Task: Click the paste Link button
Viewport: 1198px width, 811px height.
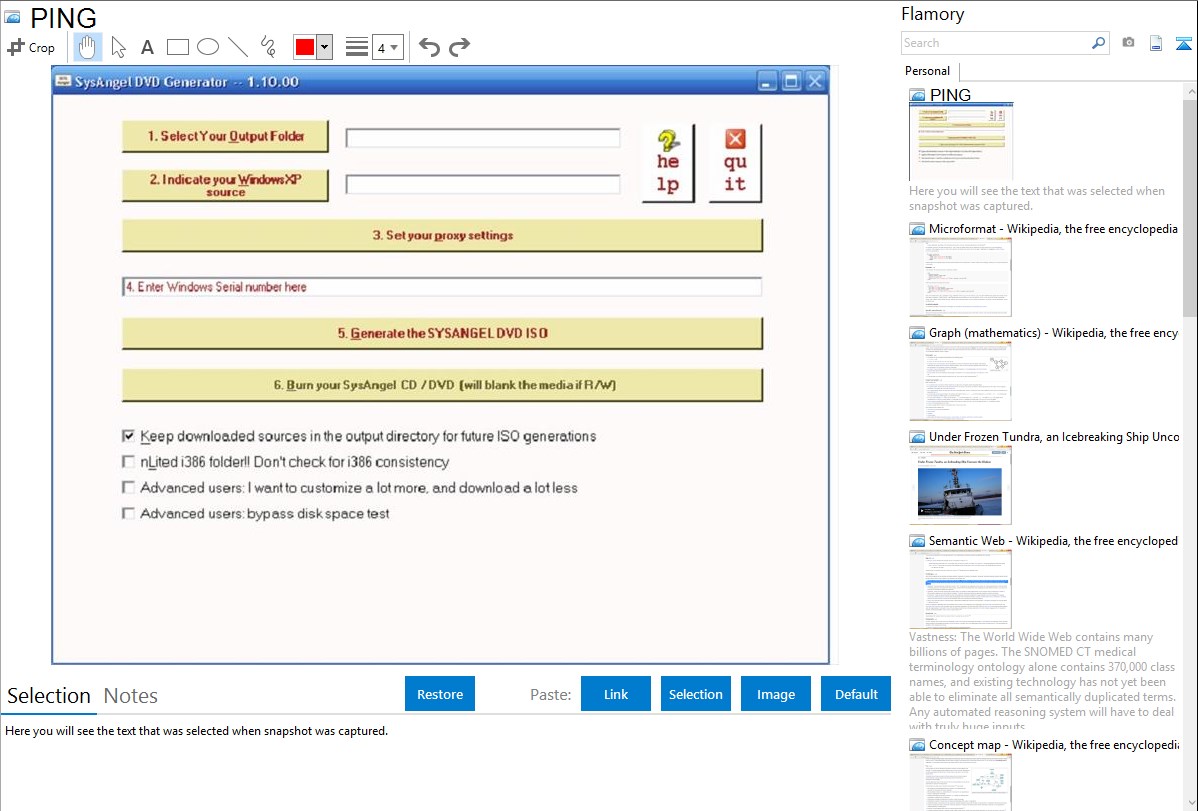Action: 616,694
